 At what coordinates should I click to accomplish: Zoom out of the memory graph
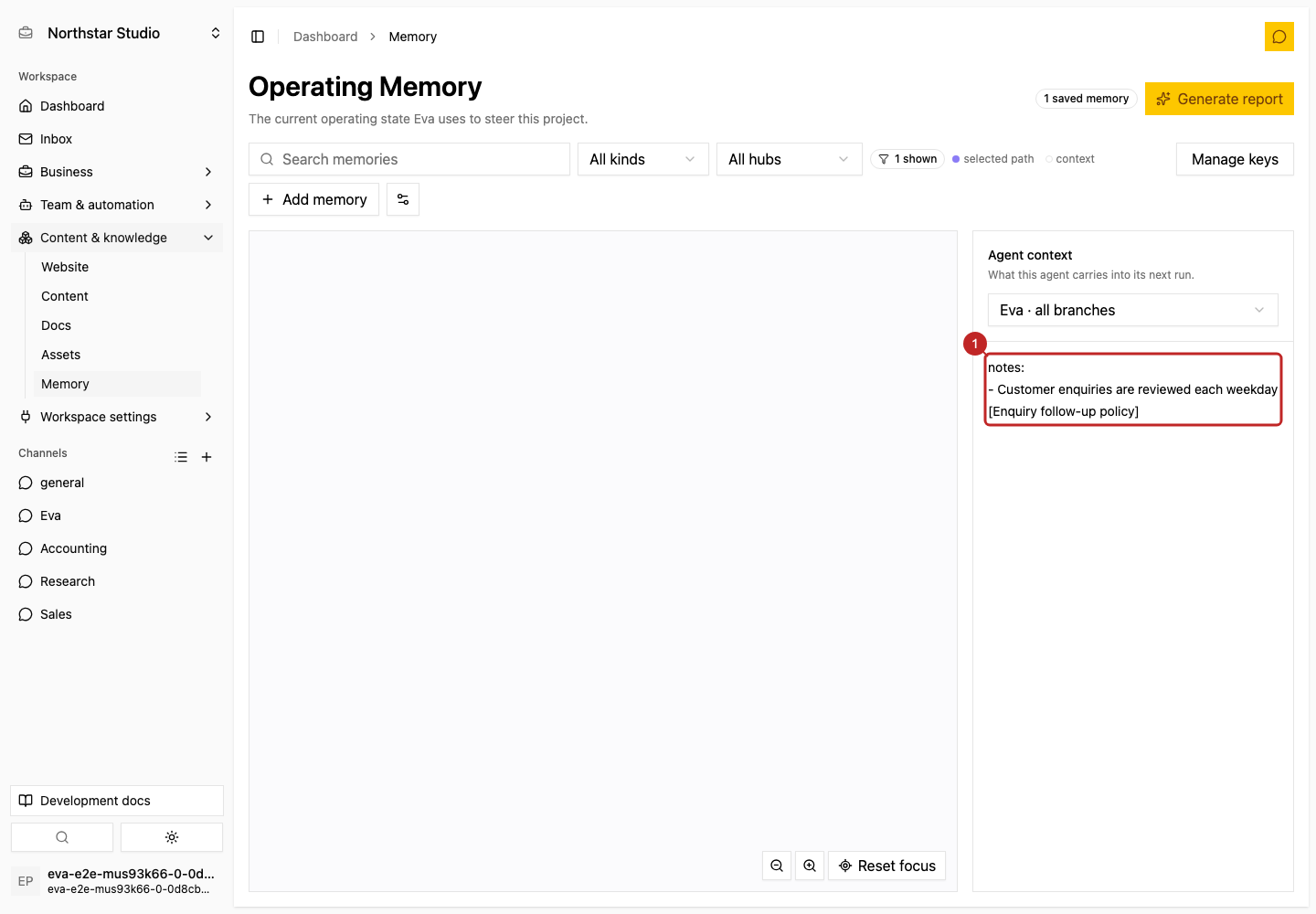tap(777, 866)
